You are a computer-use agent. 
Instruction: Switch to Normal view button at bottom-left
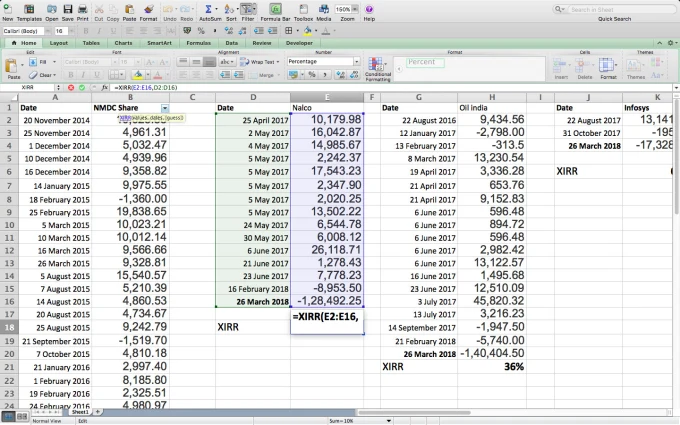[x=8, y=417]
